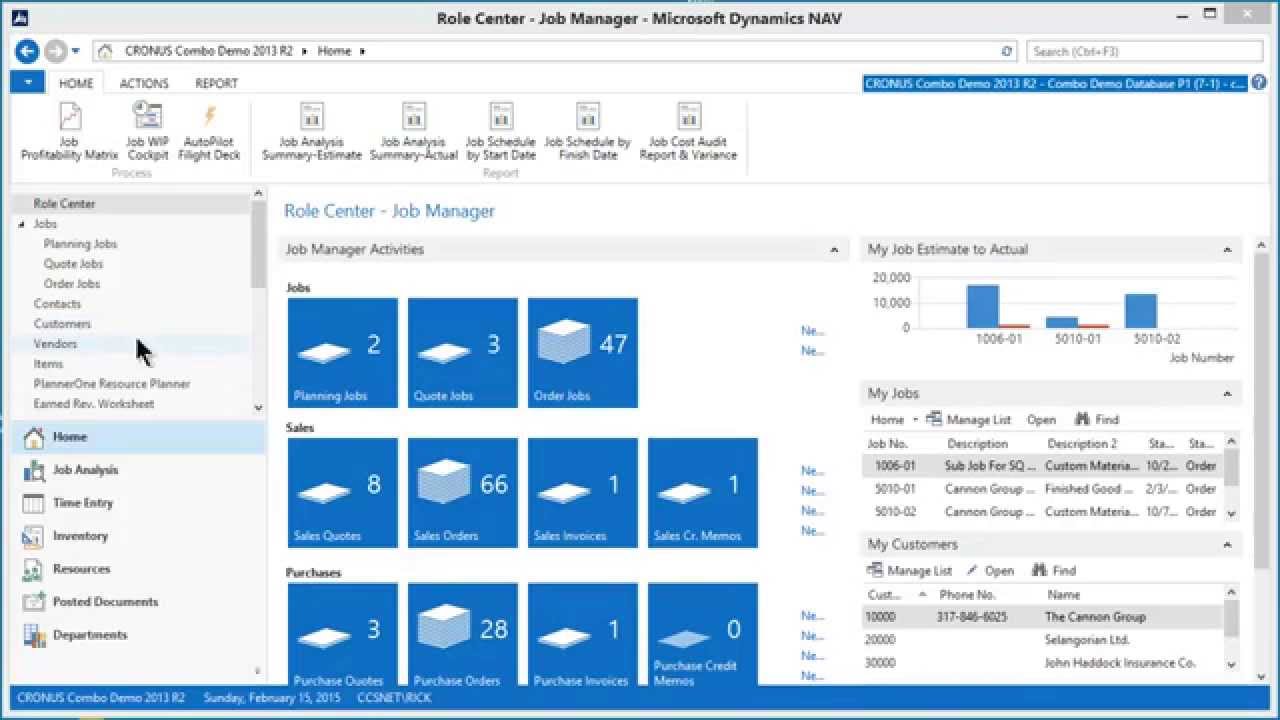Sort My Jobs by Job No. column
This screenshot has height=720, width=1280.
tap(887, 444)
